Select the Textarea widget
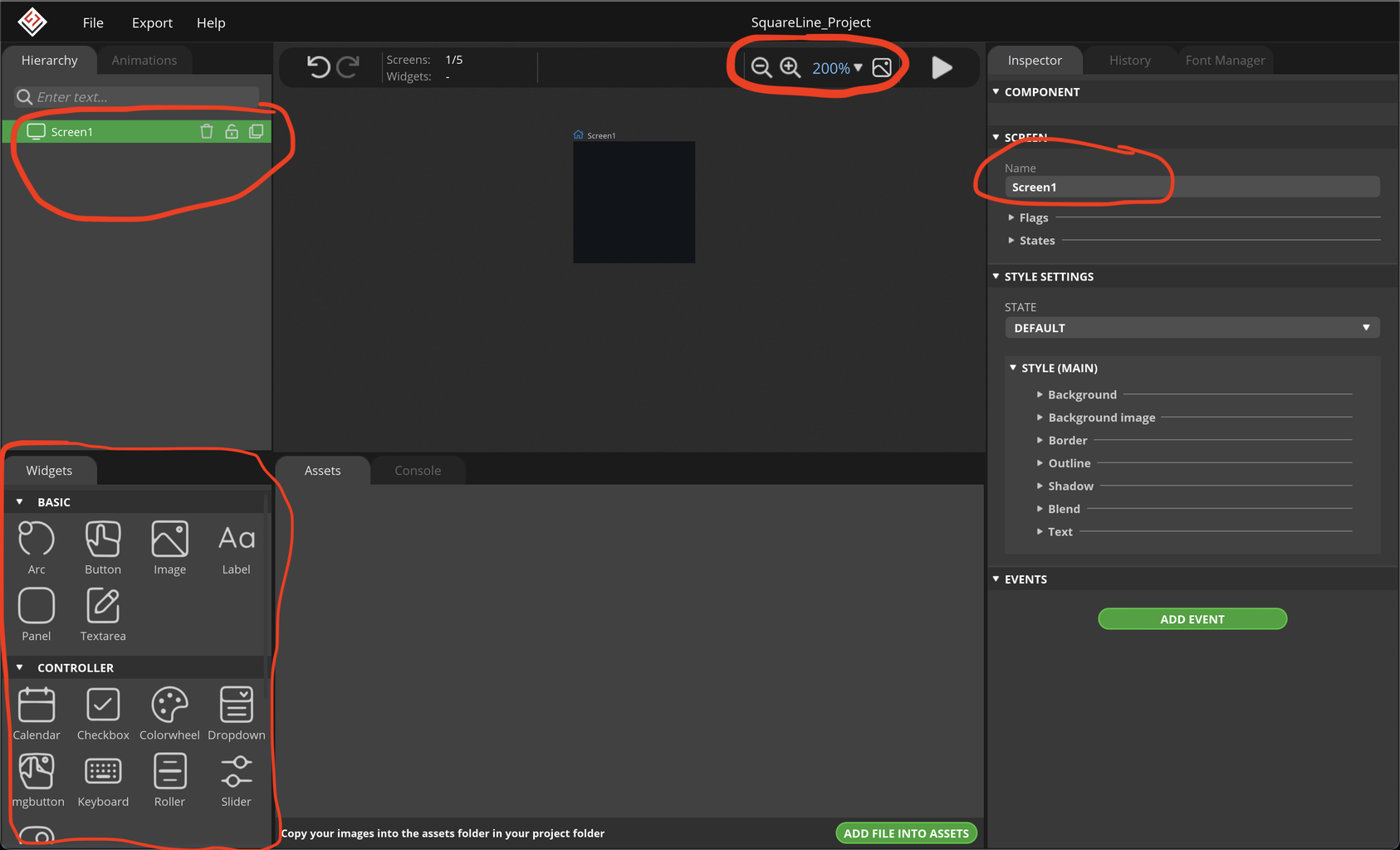This screenshot has height=850, width=1400. pyautogui.click(x=103, y=613)
